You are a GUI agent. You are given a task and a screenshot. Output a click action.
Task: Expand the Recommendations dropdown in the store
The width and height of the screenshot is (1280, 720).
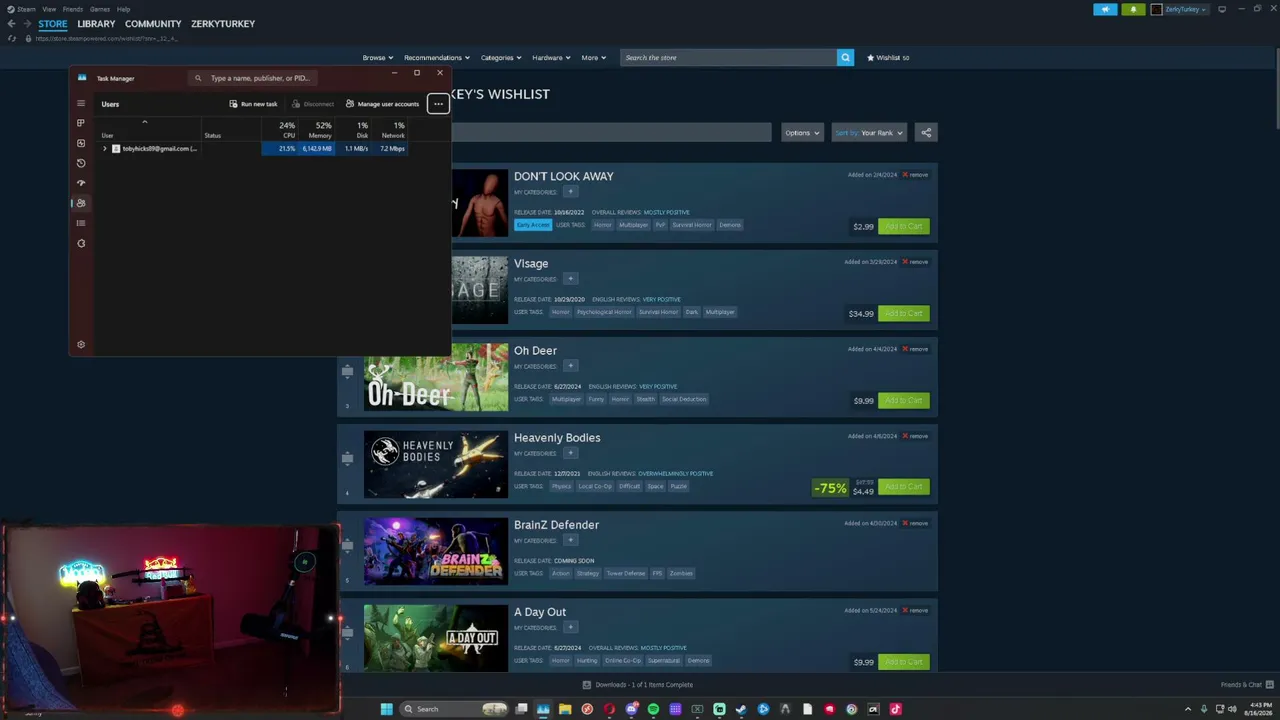click(x=437, y=58)
